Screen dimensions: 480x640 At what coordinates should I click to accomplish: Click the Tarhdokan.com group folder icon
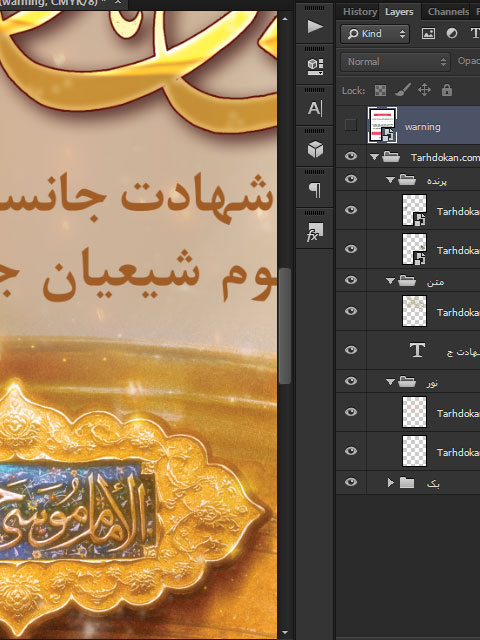click(x=391, y=157)
